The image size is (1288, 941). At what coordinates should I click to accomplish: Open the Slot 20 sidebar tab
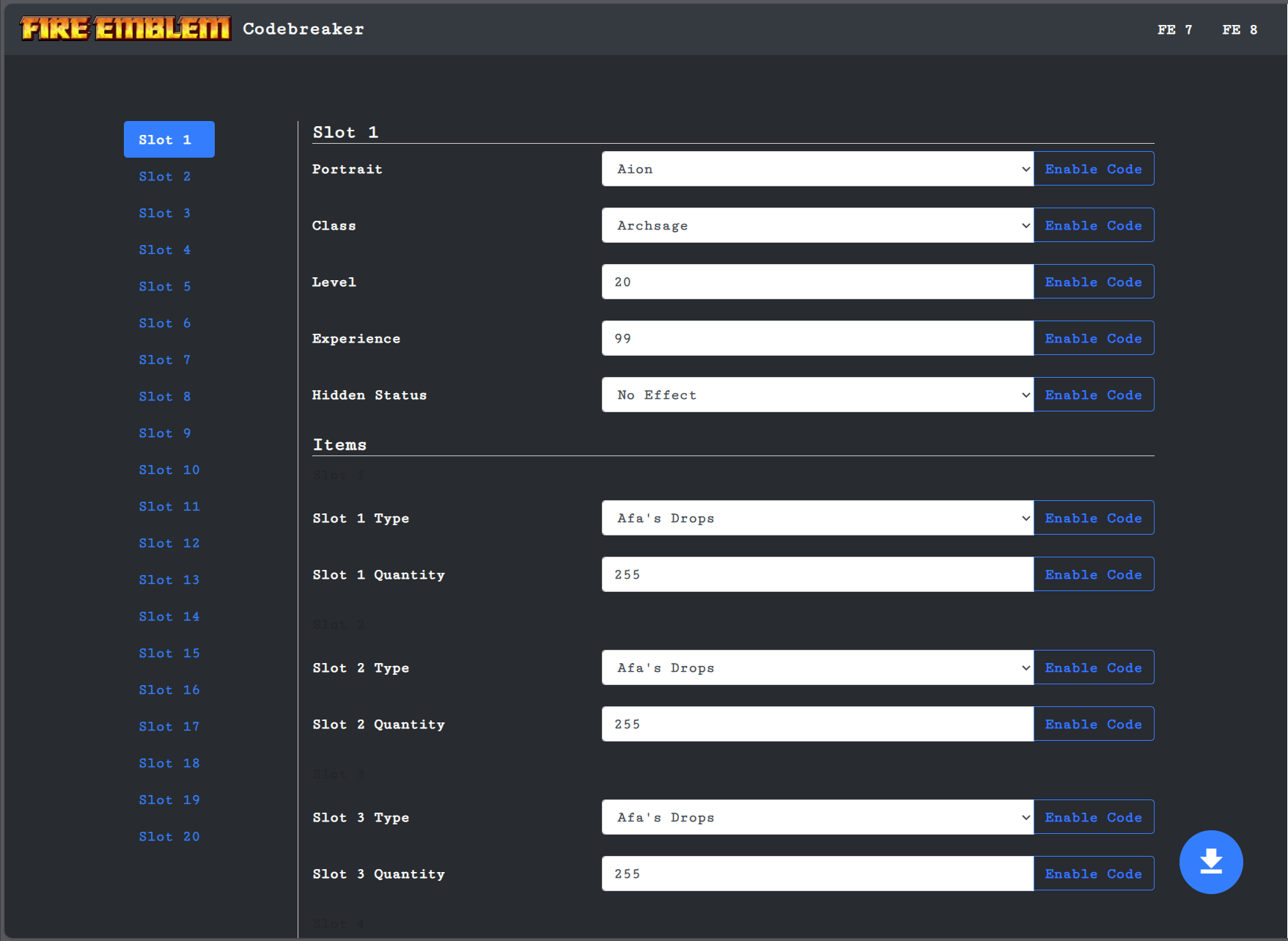point(169,836)
